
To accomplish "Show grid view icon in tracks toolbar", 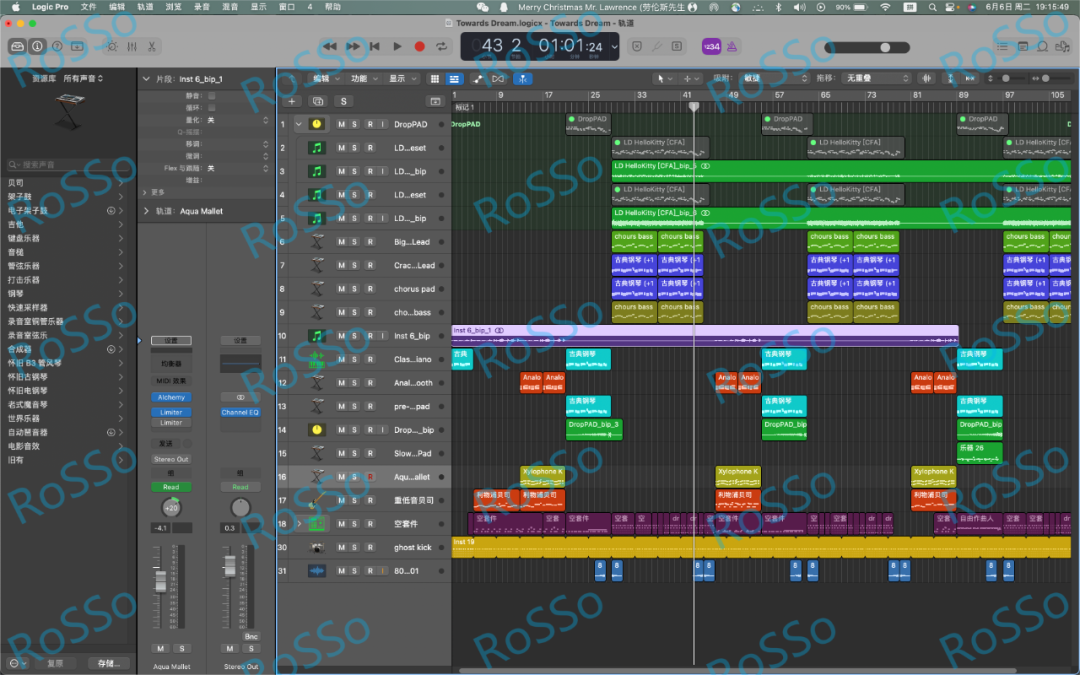I will pos(435,79).
